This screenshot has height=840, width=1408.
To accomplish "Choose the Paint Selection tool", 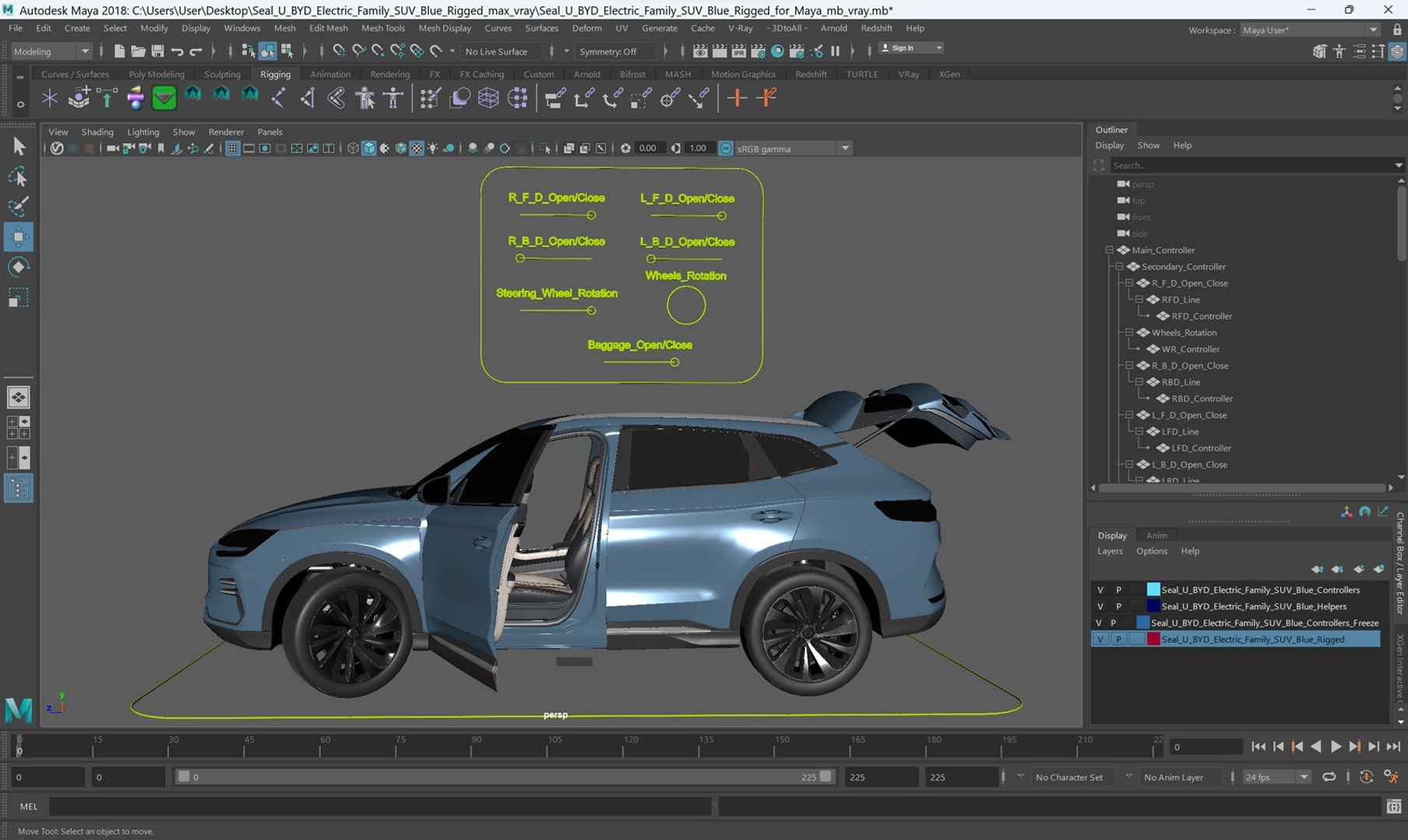I will click(19, 207).
